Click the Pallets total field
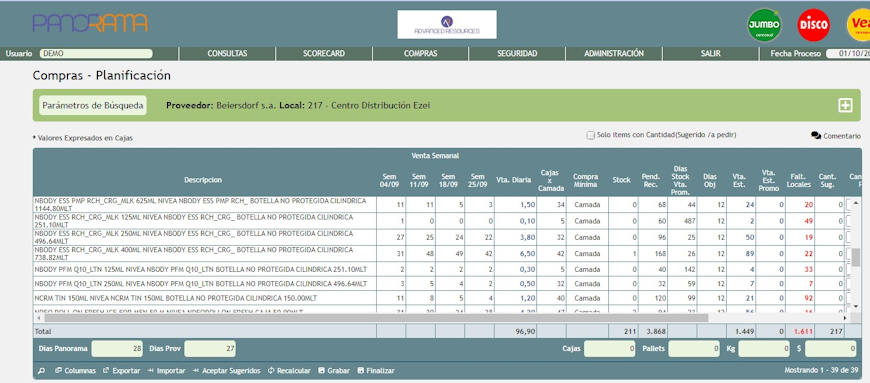Image resolution: width=870 pixels, height=383 pixels. [695, 349]
